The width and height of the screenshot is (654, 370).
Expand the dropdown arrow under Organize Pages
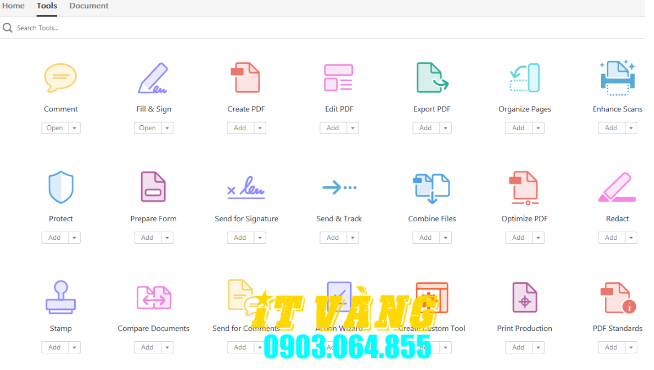coord(538,128)
